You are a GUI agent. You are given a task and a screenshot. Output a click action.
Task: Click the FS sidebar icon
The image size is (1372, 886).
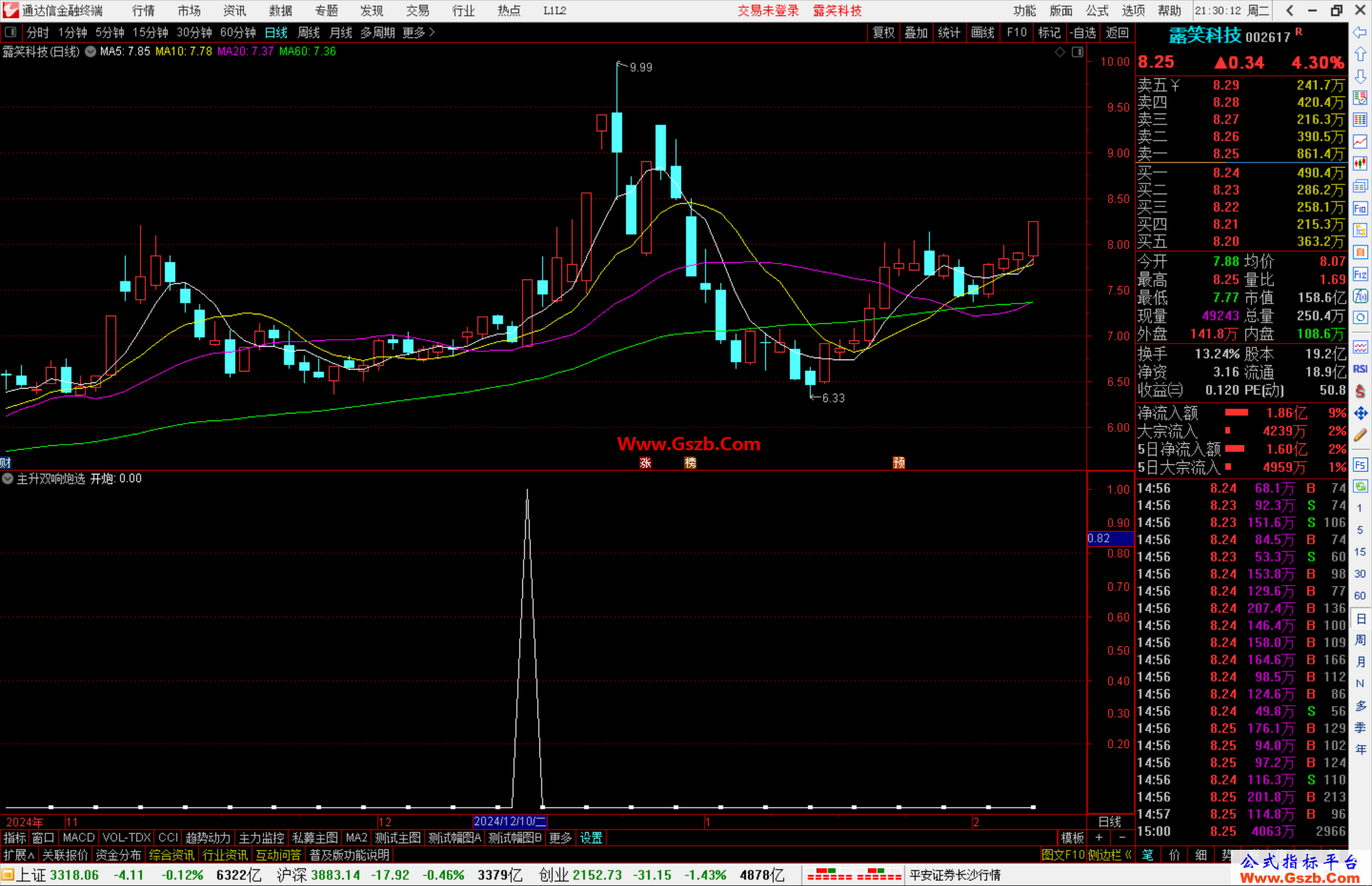(x=1360, y=464)
